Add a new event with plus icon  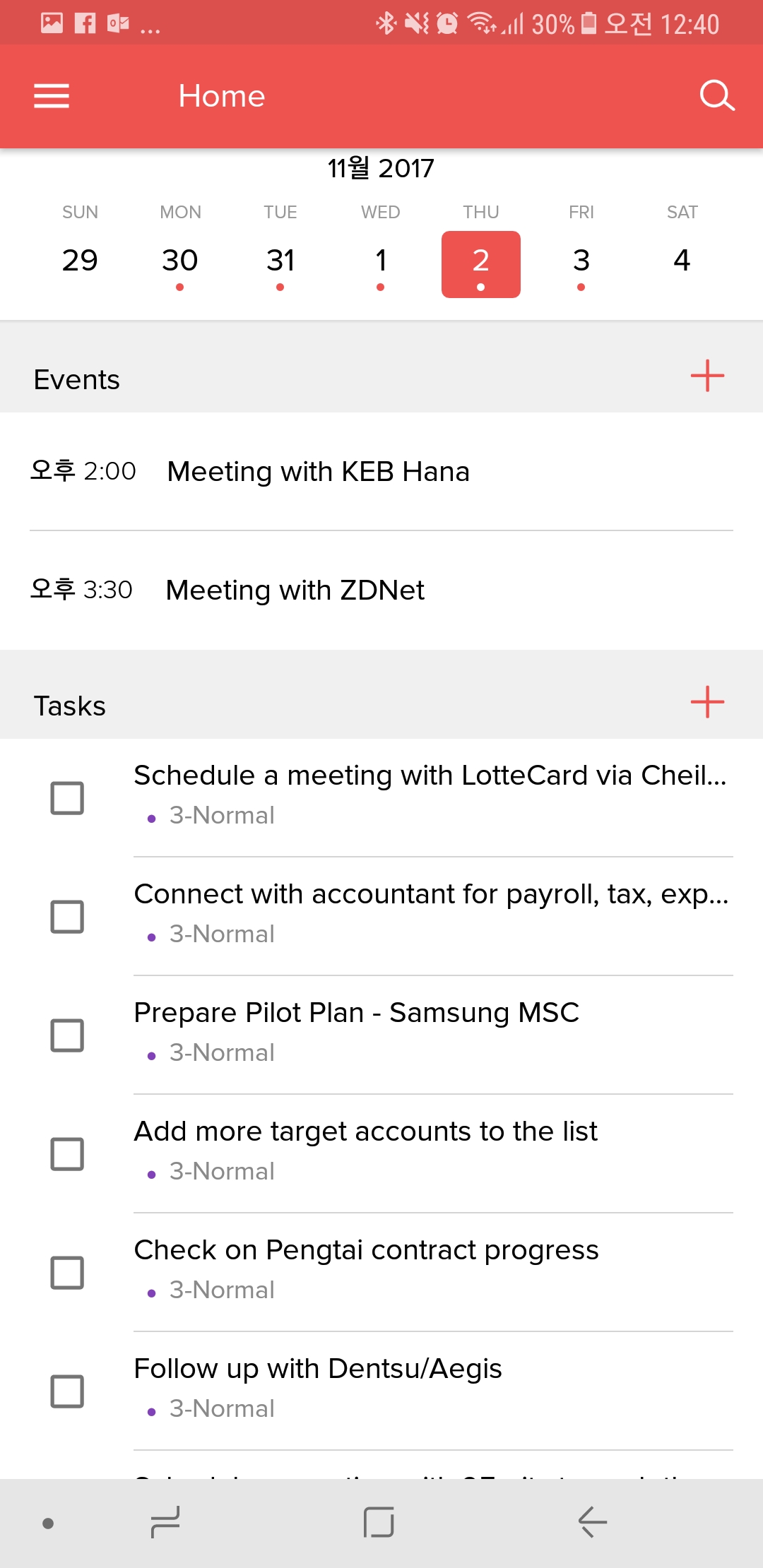(707, 376)
